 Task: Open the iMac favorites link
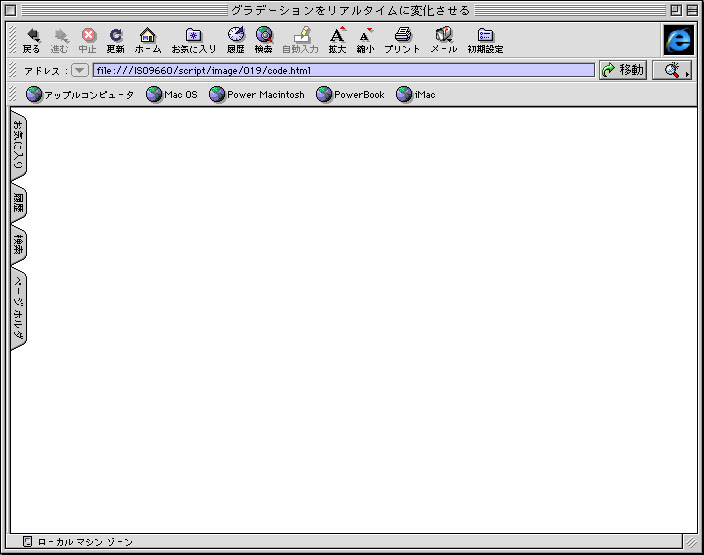tap(416, 95)
